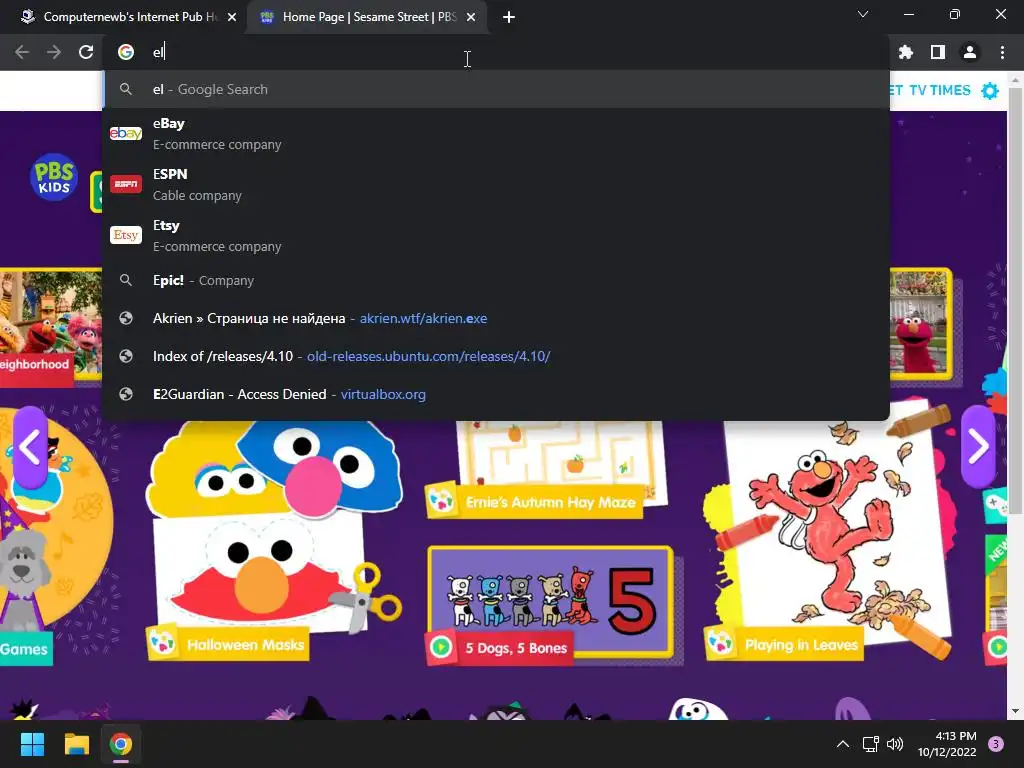
Task: Open the network tray icon
Action: pos(870,744)
